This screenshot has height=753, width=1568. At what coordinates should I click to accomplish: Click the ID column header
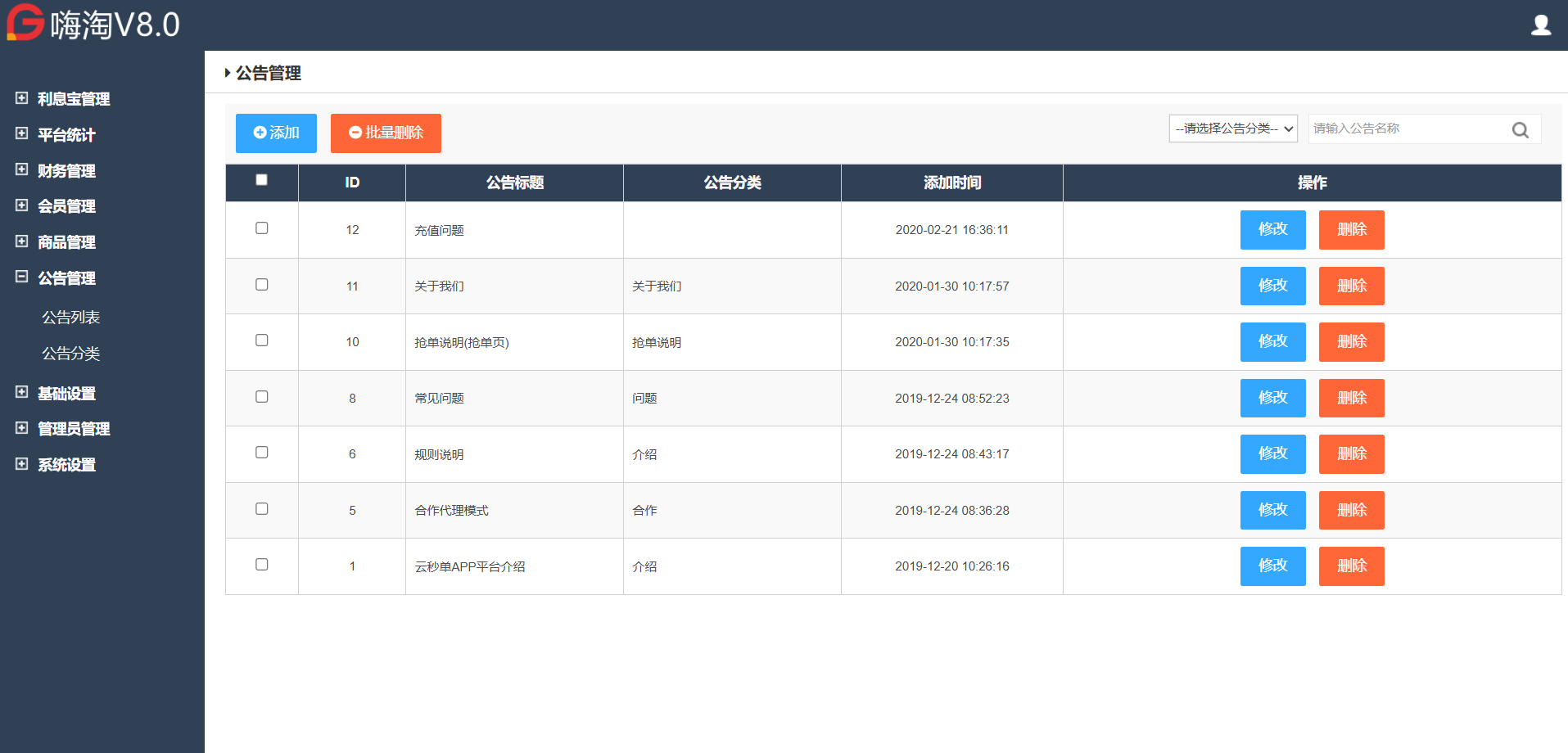click(x=352, y=183)
